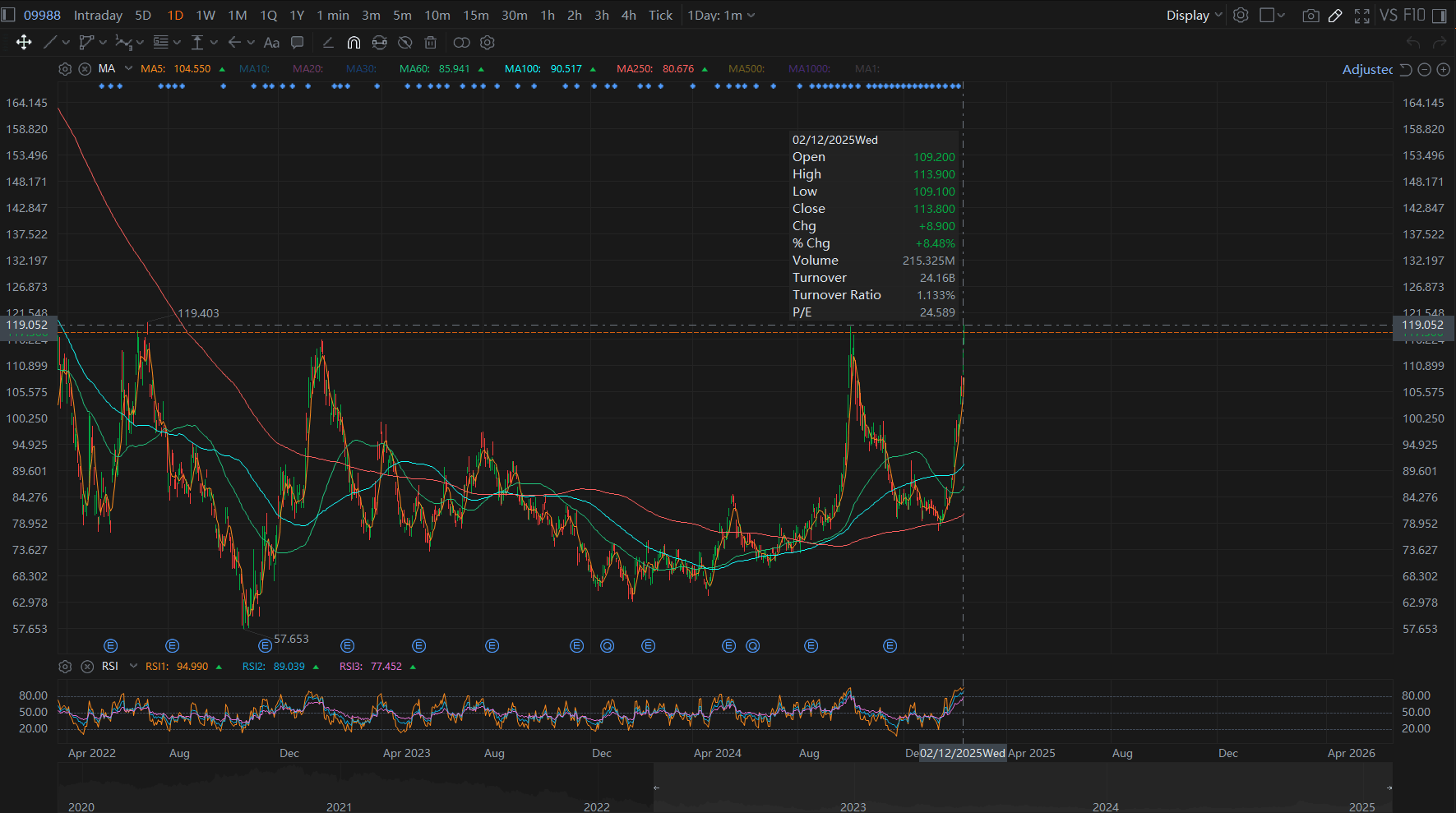Image resolution: width=1456 pixels, height=813 pixels.
Task: Click the pencil drawing toolbar toggle
Action: (x=1336, y=16)
